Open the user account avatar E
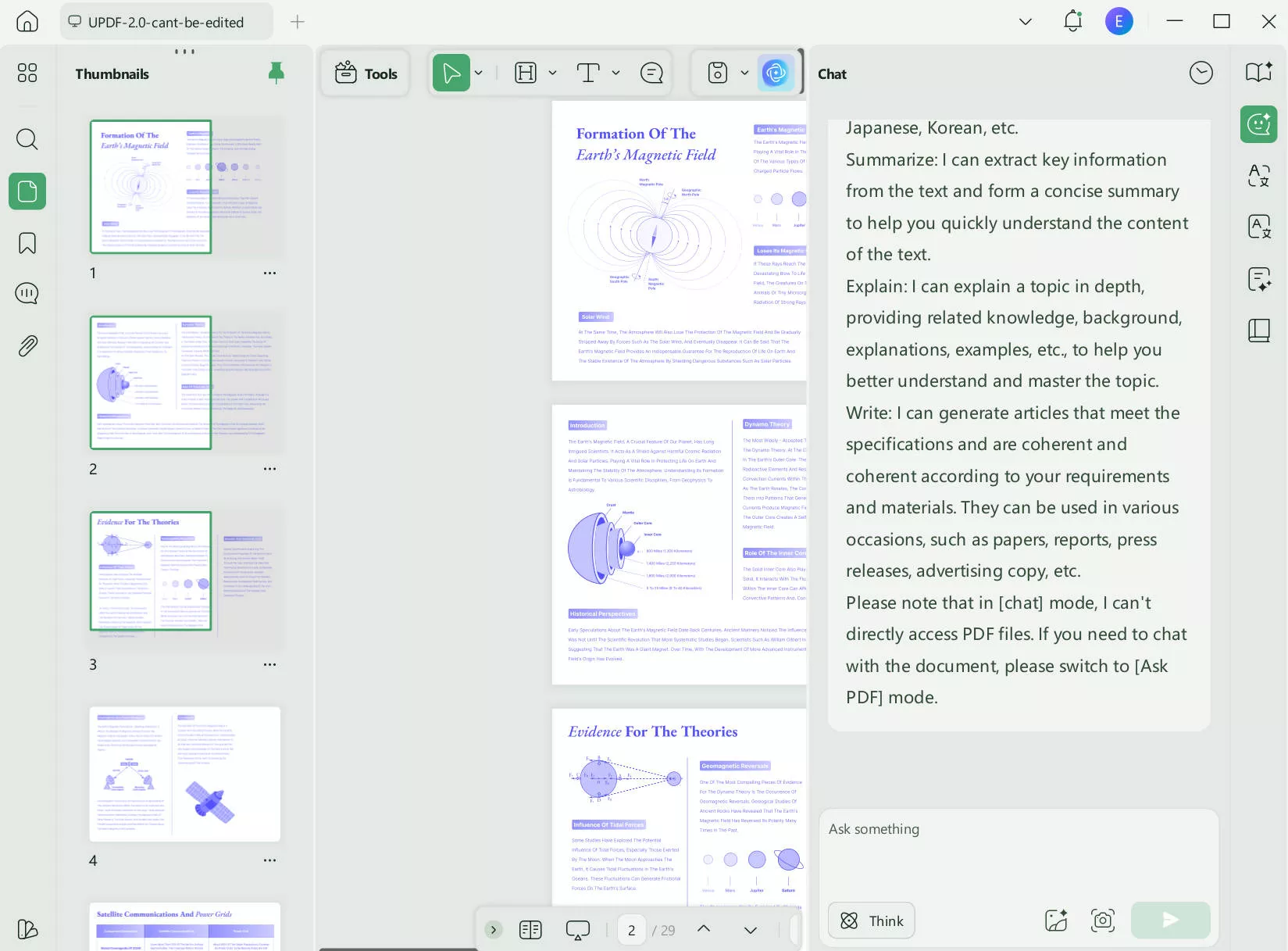The width and height of the screenshot is (1288, 951). click(1119, 21)
